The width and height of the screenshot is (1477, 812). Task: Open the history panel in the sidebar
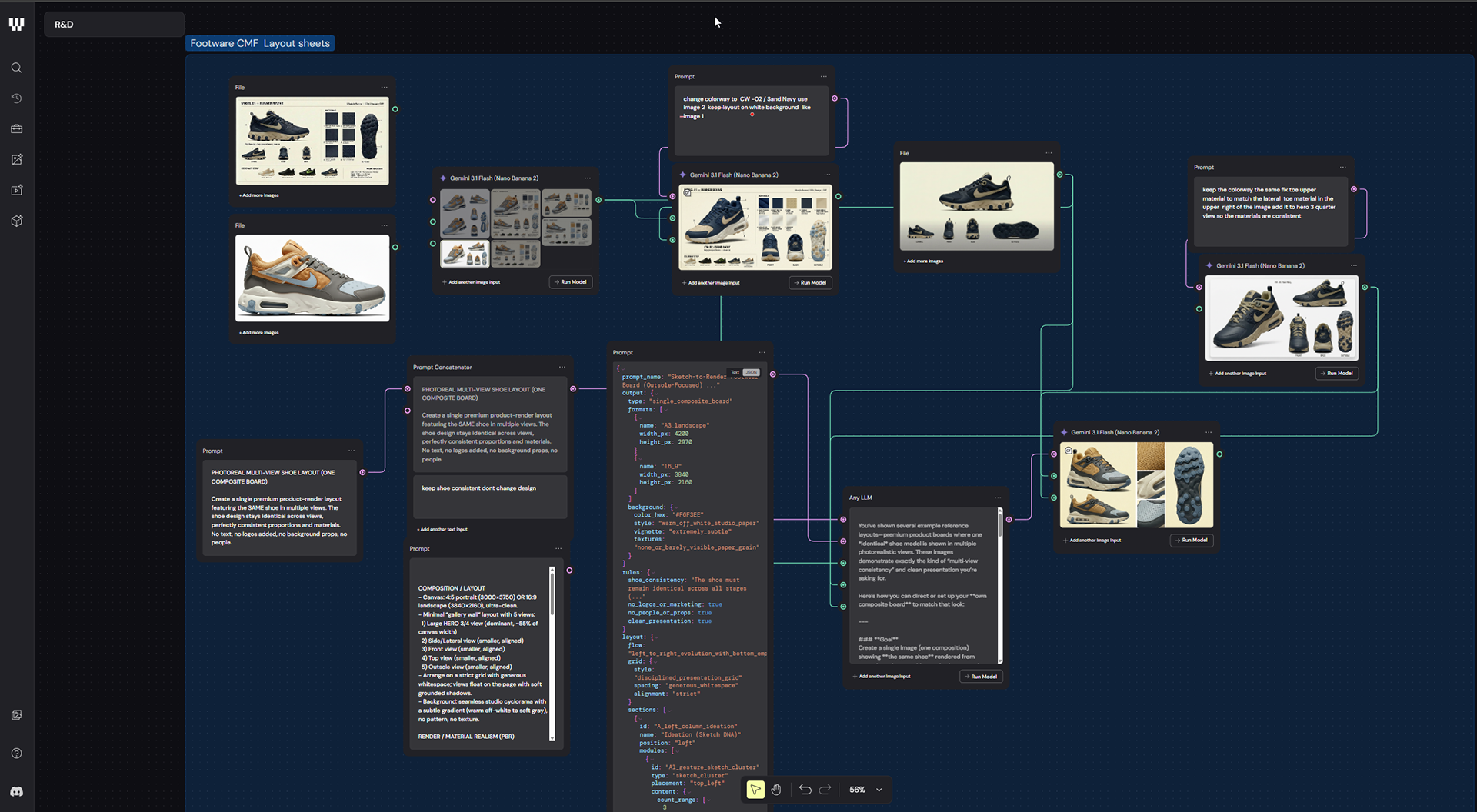pos(16,98)
